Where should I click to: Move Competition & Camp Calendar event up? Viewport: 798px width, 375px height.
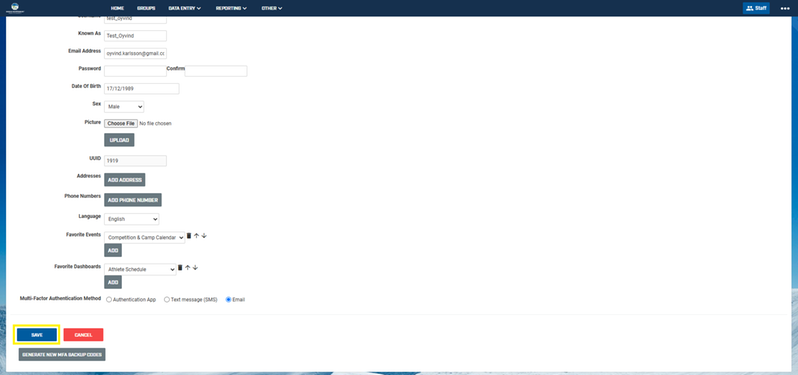click(x=196, y=236)
